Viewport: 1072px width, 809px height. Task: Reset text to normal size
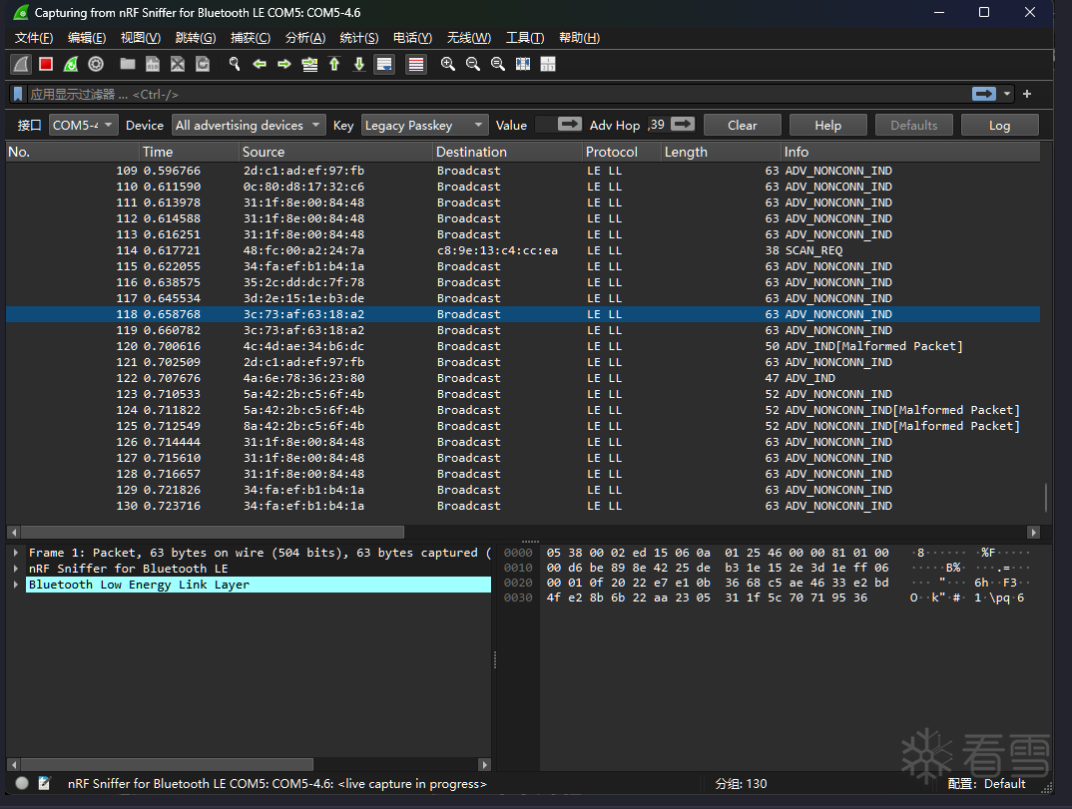click(x=498, y=64)
